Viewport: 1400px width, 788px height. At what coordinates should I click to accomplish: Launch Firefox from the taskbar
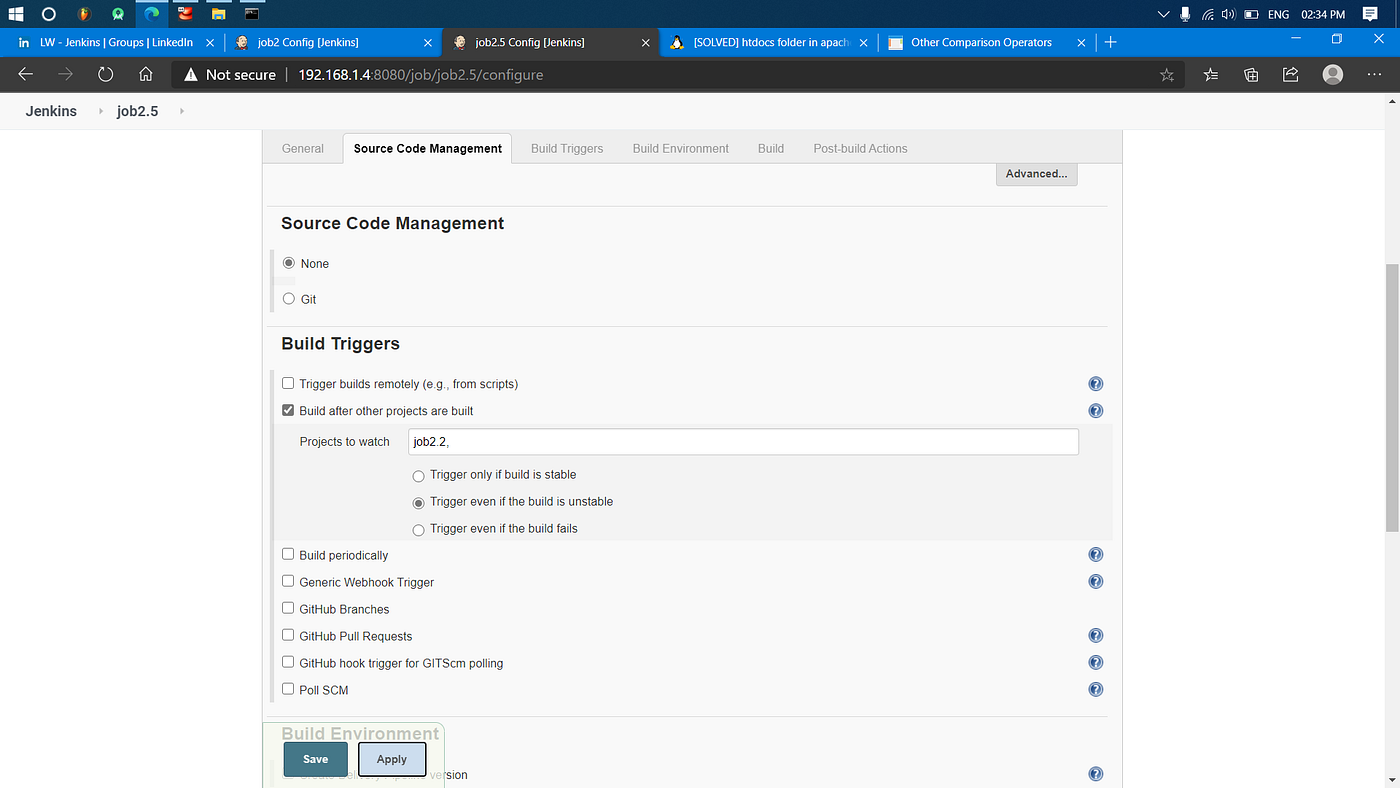click(84, 14)
